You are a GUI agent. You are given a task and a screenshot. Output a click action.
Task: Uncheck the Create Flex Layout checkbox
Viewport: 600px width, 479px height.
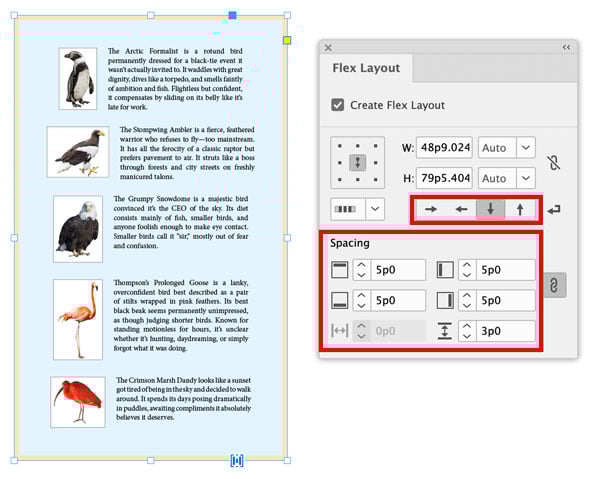pyautogui.click(x=338, y=105)
